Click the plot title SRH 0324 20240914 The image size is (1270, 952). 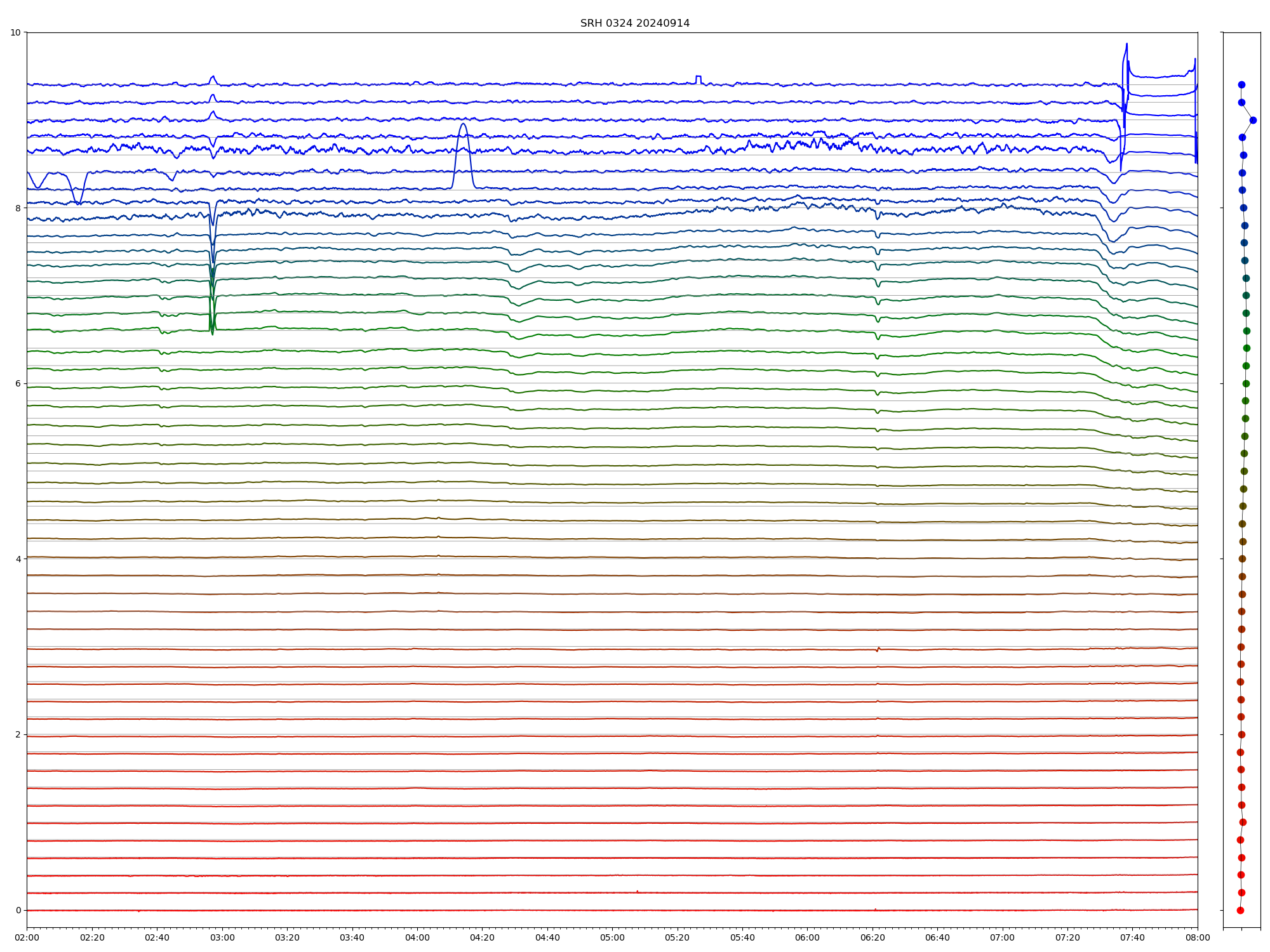pos(634,23)
